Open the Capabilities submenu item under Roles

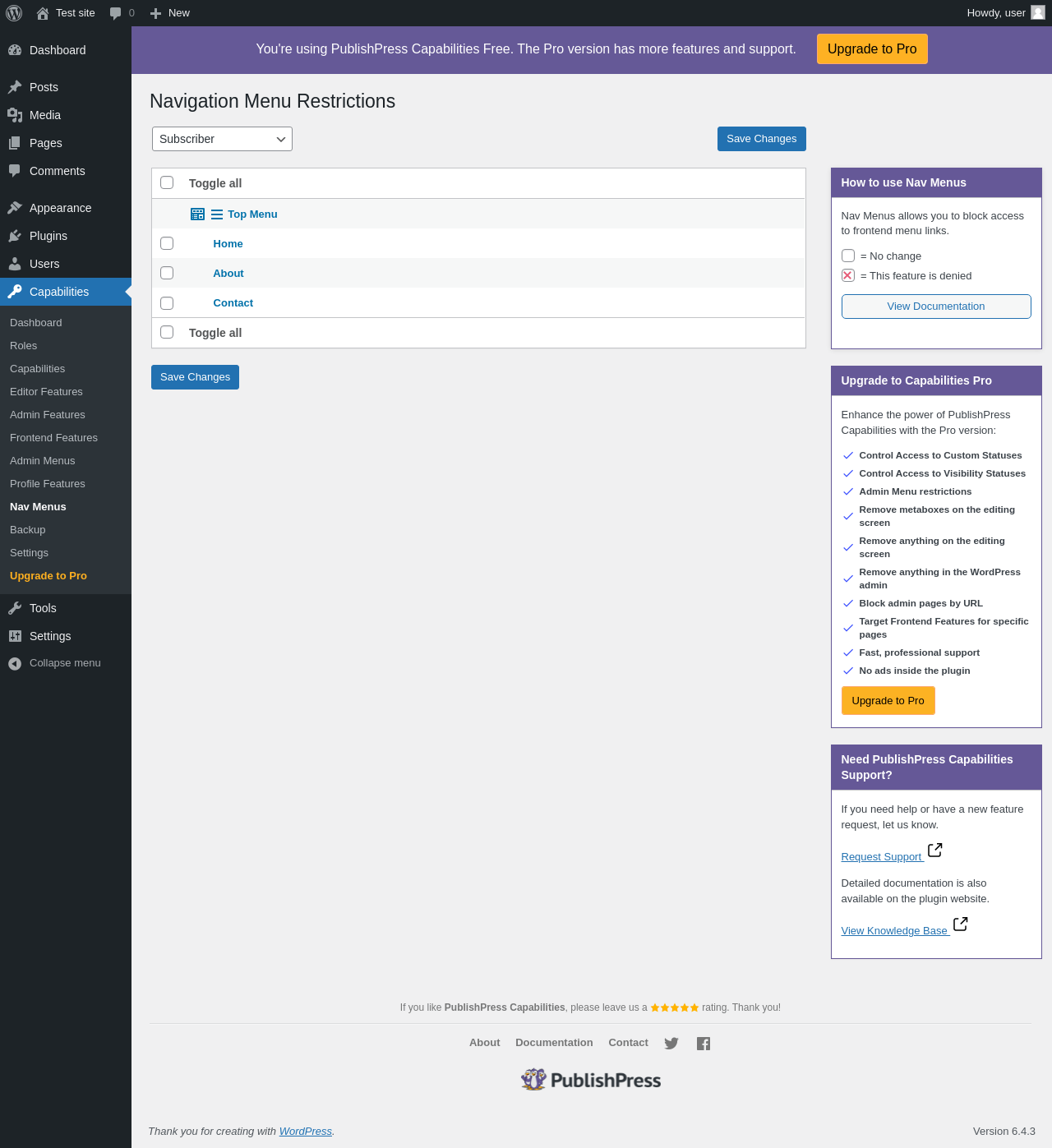click(x=37, y=369)
